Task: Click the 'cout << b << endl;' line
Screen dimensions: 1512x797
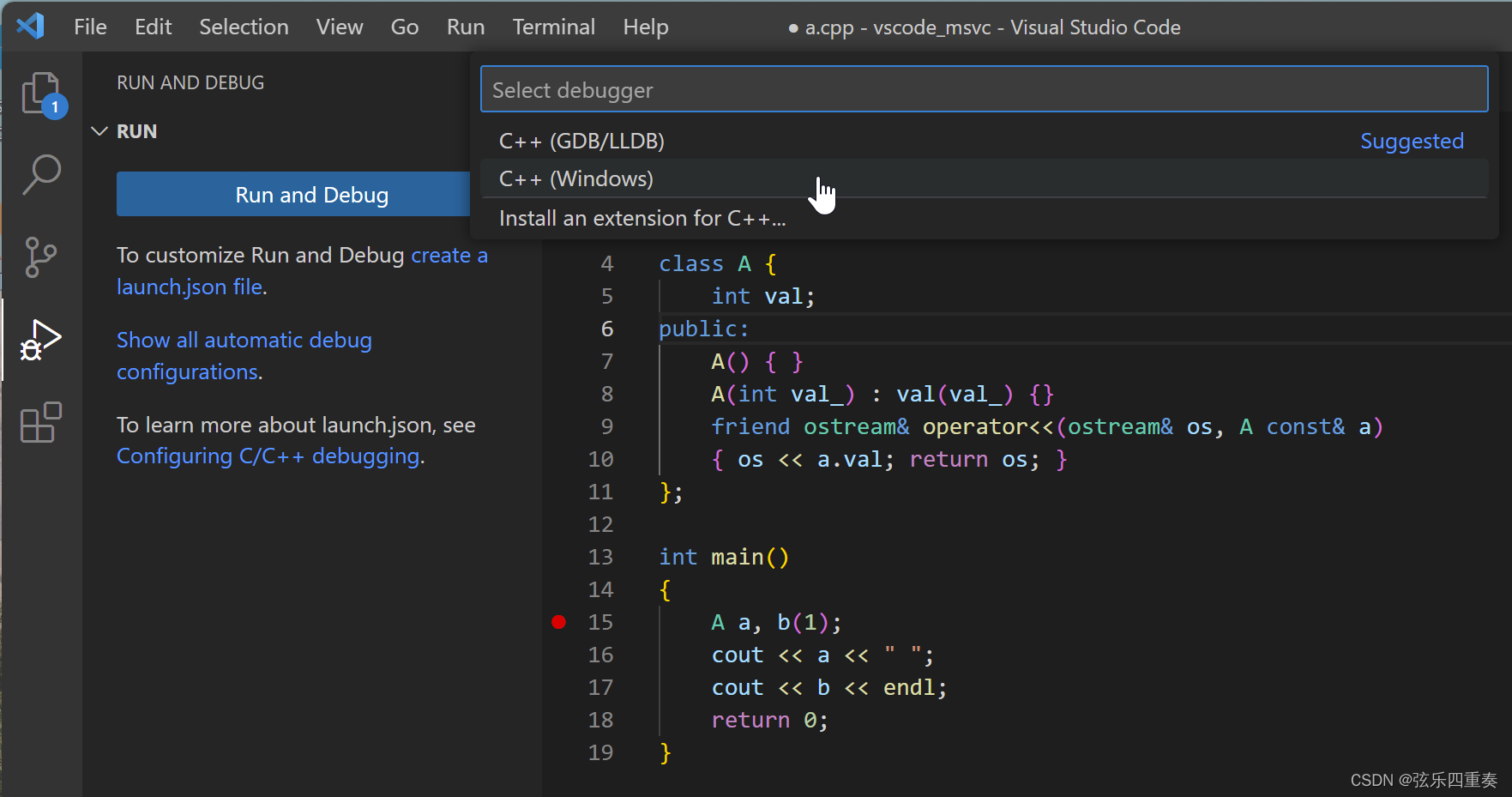Action: 829,687
